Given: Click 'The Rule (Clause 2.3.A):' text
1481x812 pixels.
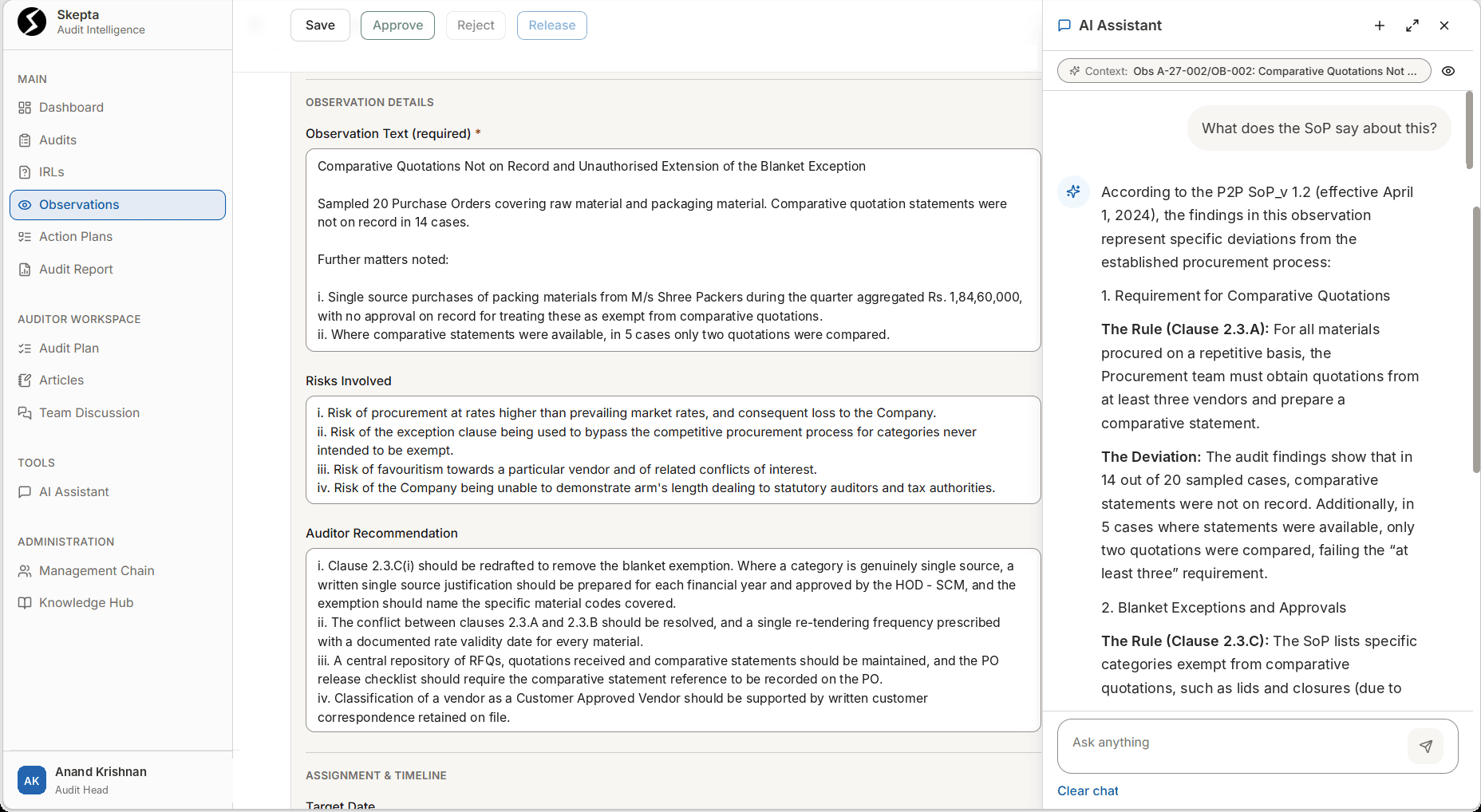Looking at the screenshot, I should coord(1185,329).
